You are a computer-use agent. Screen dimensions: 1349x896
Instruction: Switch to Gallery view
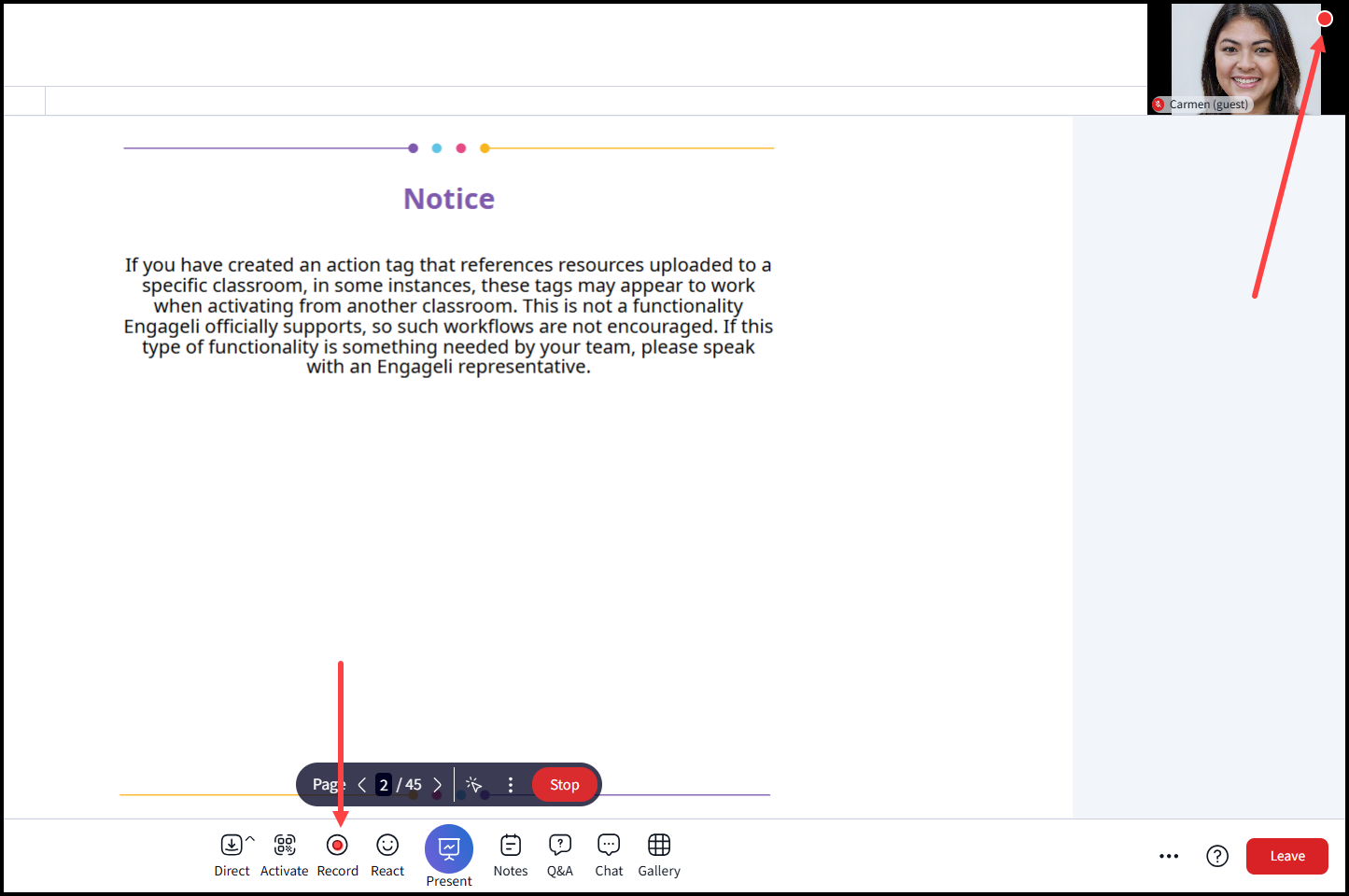click(659, 846)
